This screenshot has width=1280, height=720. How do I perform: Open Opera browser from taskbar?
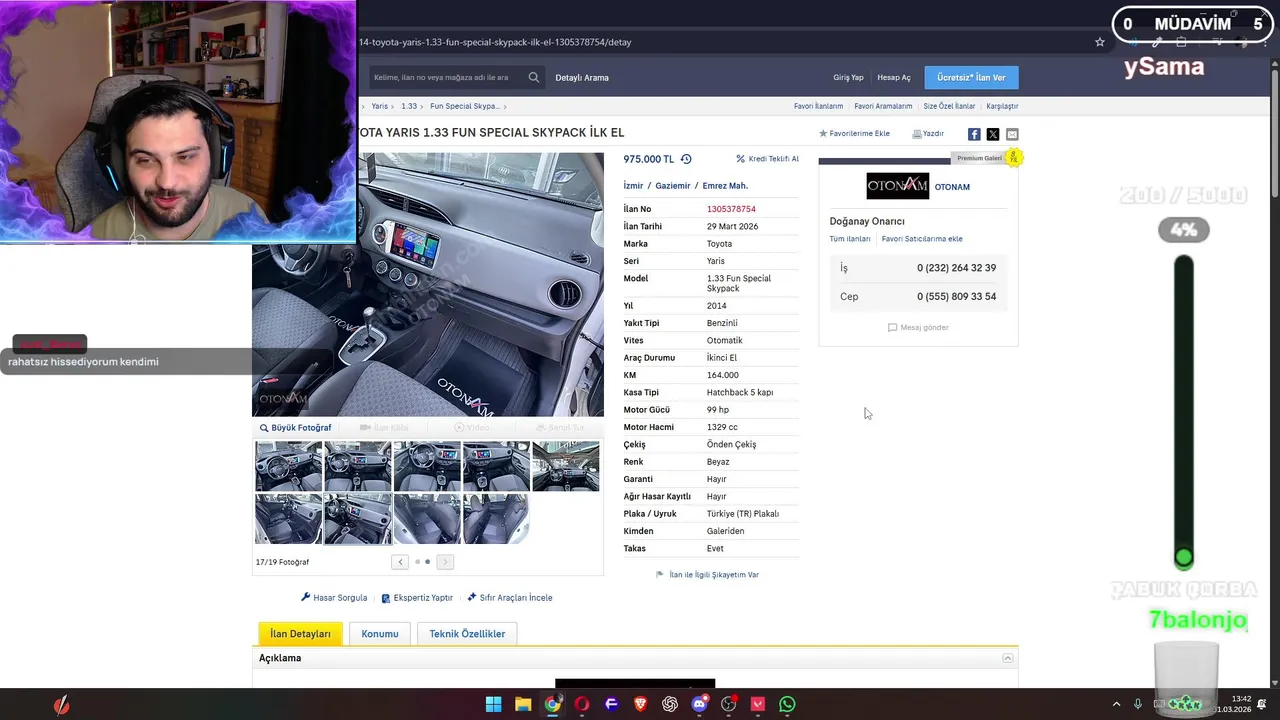[582, 704]
